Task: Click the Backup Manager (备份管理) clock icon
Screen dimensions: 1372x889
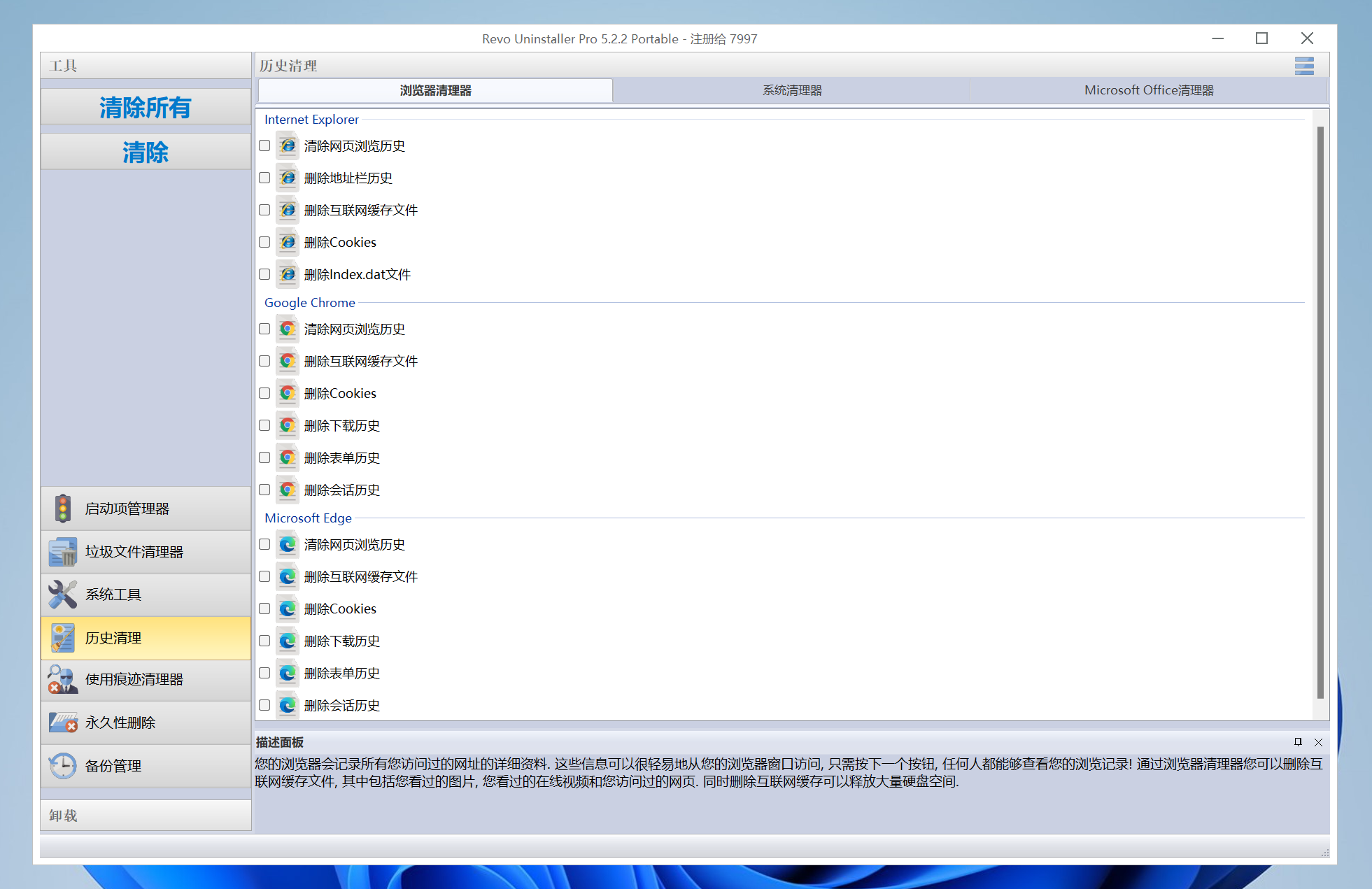Action: [x=63, y=766]
